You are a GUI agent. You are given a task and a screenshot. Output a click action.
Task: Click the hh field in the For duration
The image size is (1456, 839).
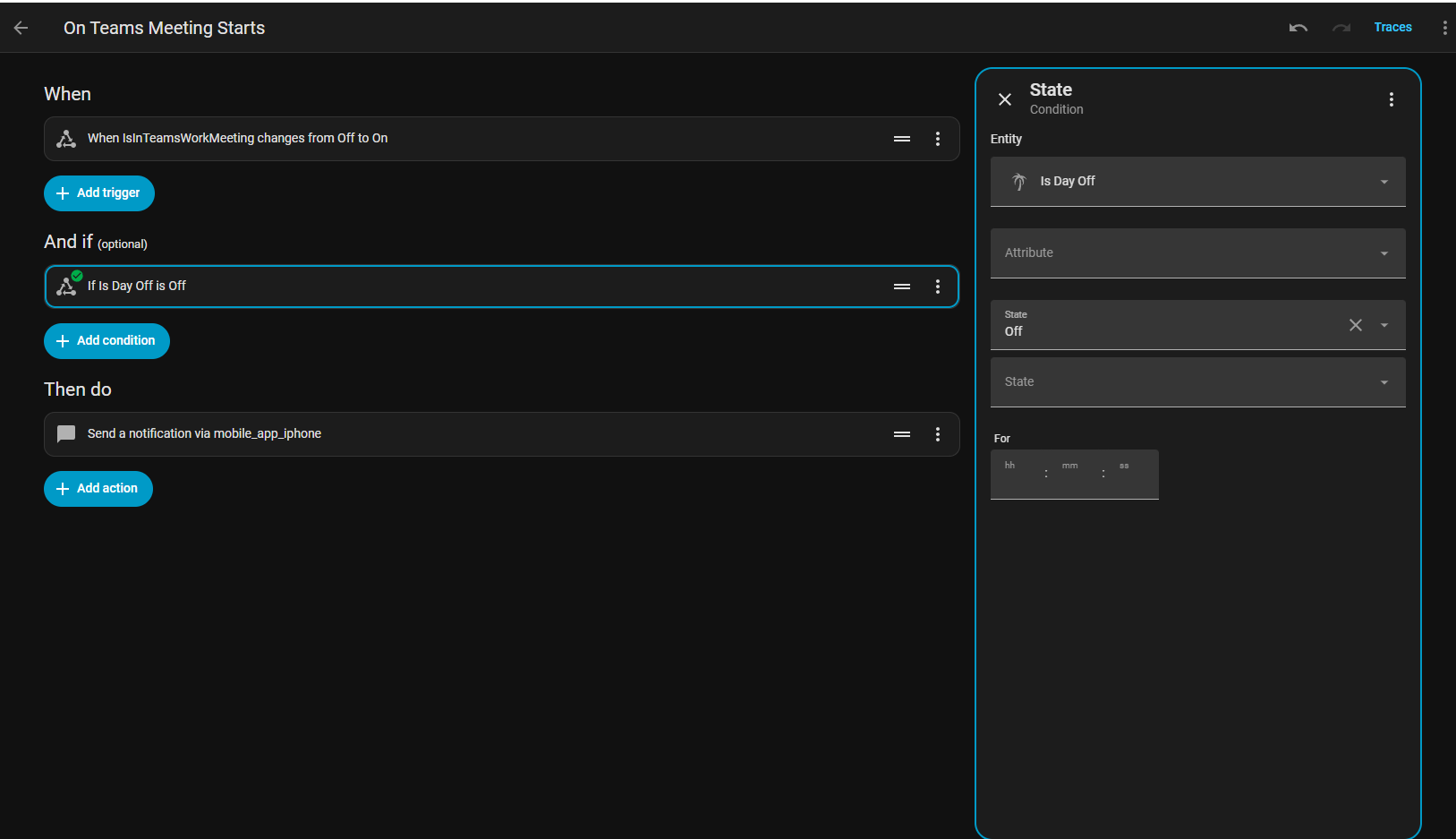coord(1017,474)
